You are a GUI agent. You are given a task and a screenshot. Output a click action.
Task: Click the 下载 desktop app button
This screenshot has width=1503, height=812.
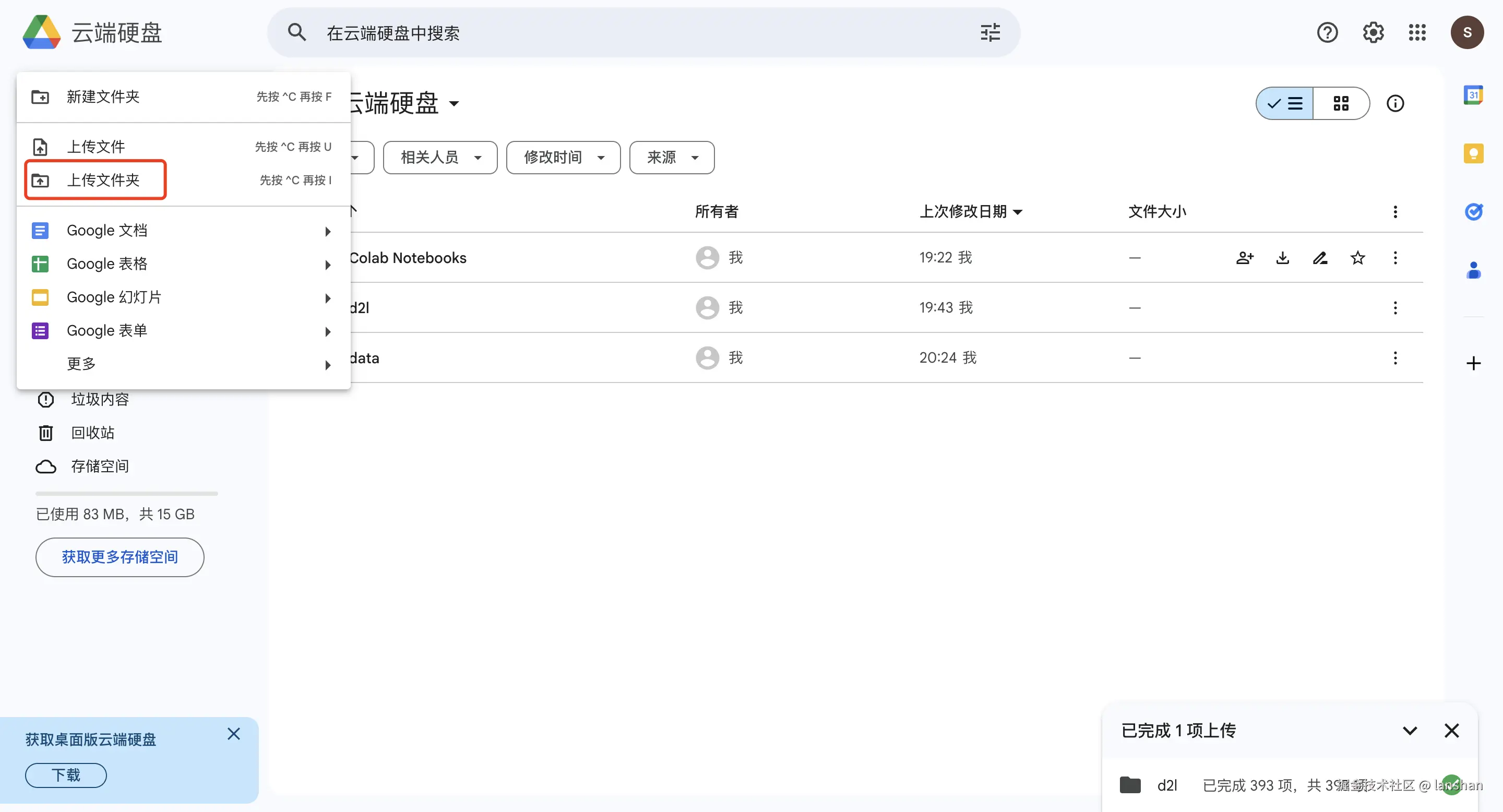[x=66, y=775]
